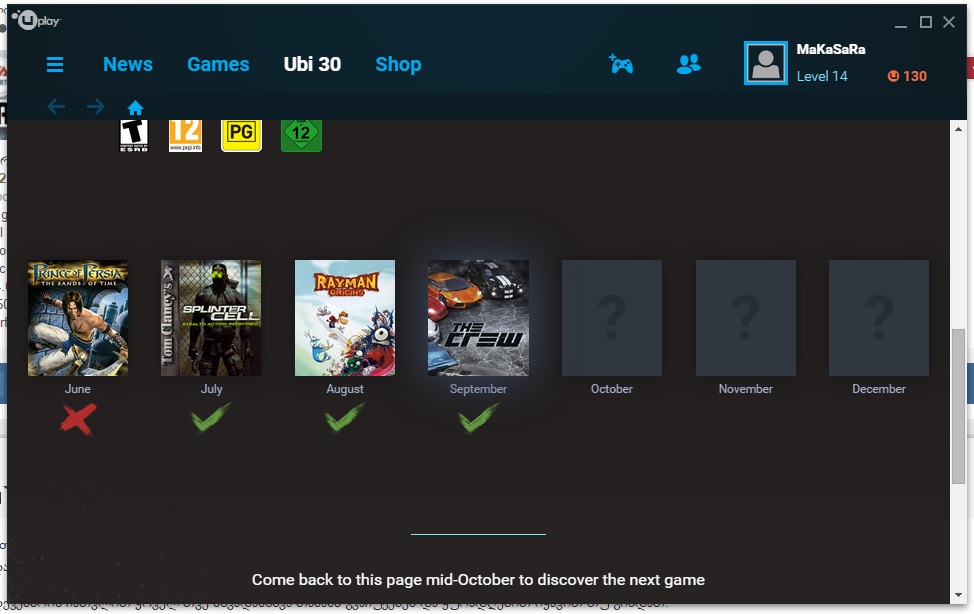974x614 pixels.
Task: Select Rayman Origins August cover
Action: click(345, 318)
